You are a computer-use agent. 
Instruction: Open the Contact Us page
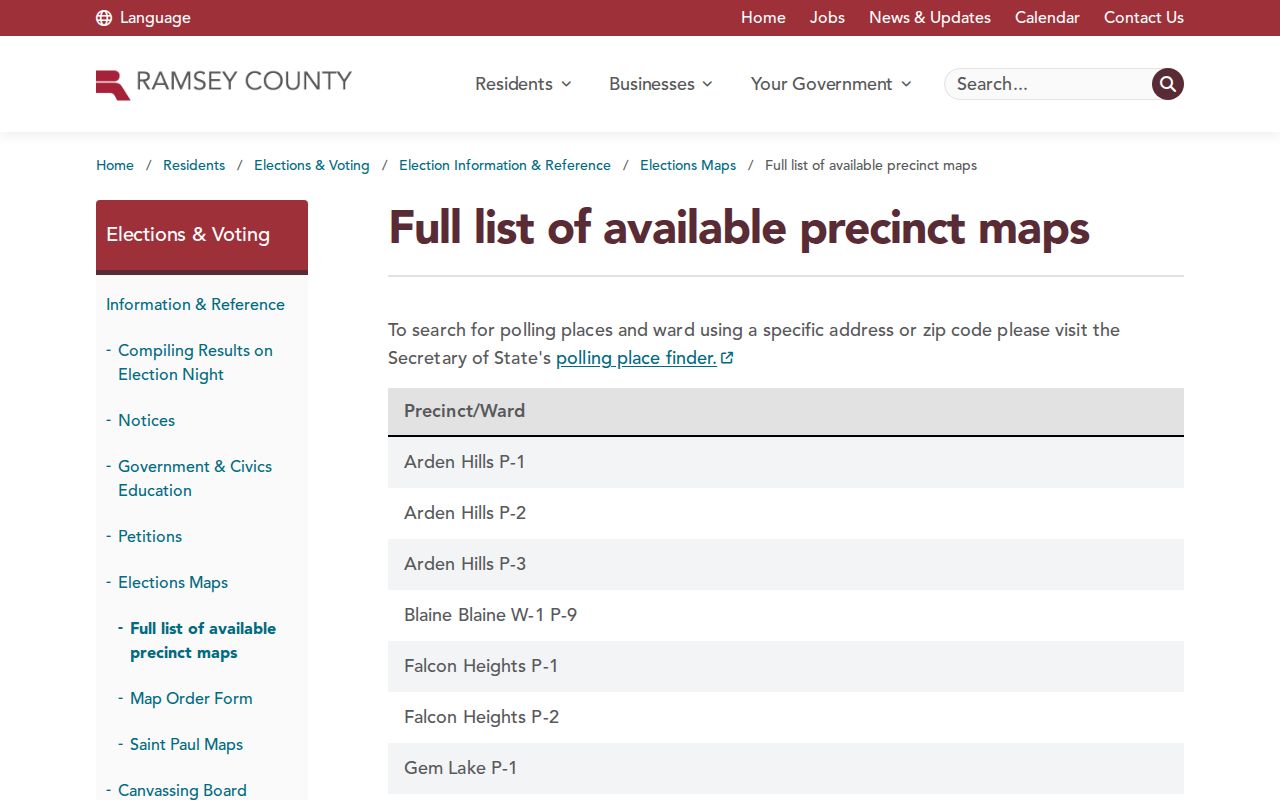(1144, 18)
